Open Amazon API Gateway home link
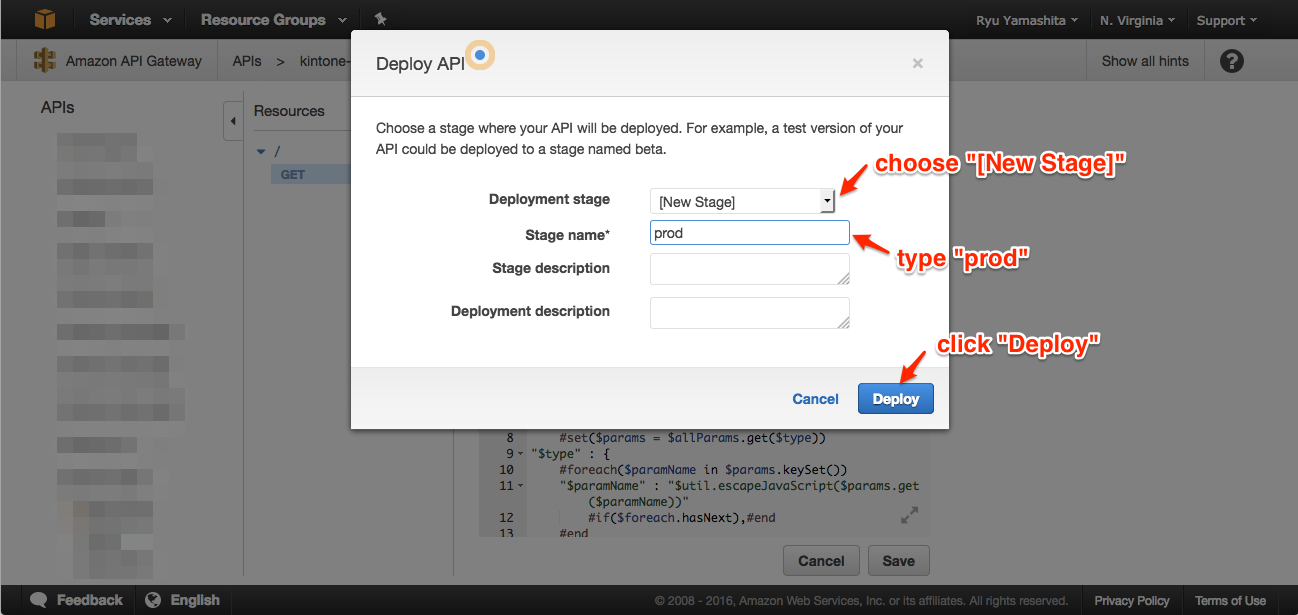Image resolution: width=1298 pixels, height=615 pixels. click(133, 61)
